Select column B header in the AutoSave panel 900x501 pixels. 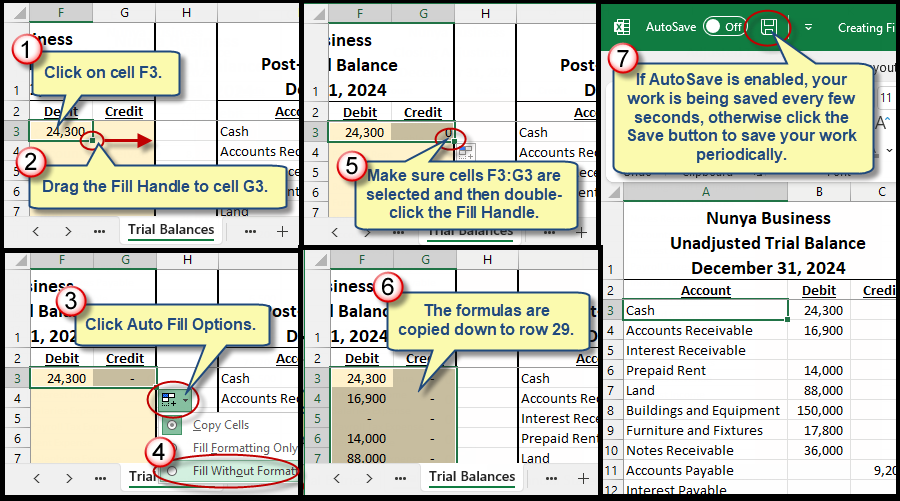[x=819, y=192]
